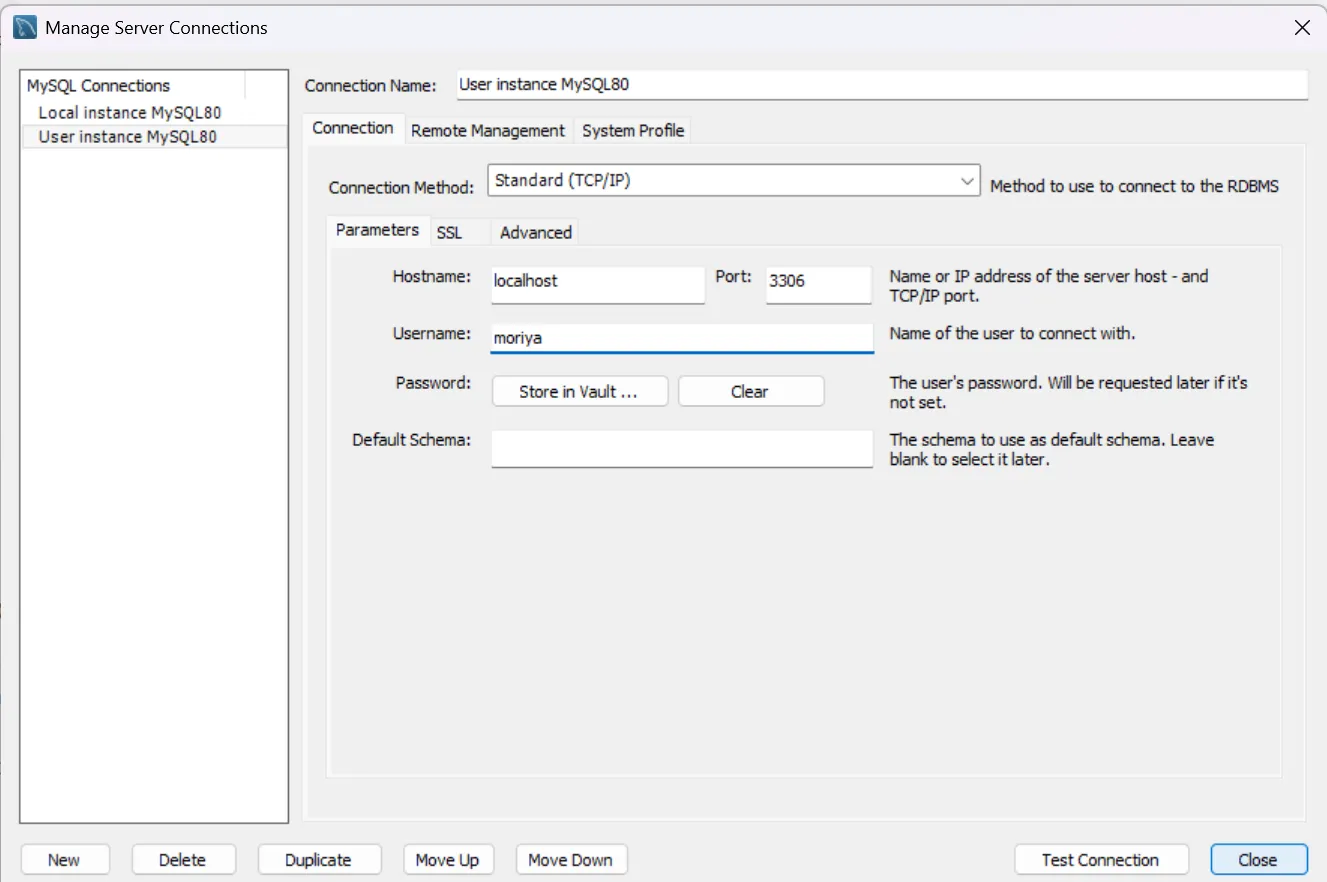Test the connection
Screen dimensions: 1327x882
(1101, 860)
